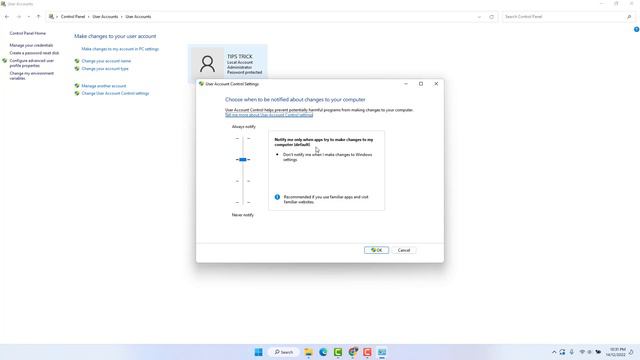Open the green C app in taskbar

click(338, 352)
